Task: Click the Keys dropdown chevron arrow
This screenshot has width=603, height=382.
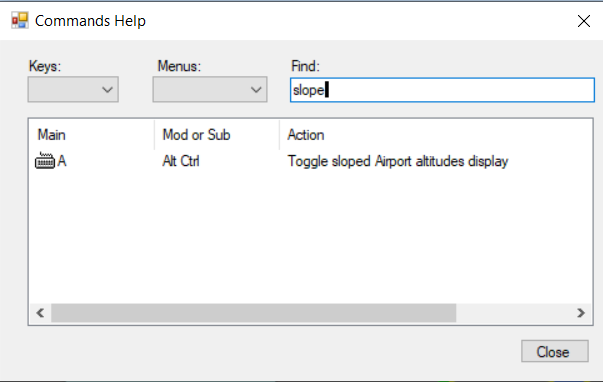Action: (107, 90)
